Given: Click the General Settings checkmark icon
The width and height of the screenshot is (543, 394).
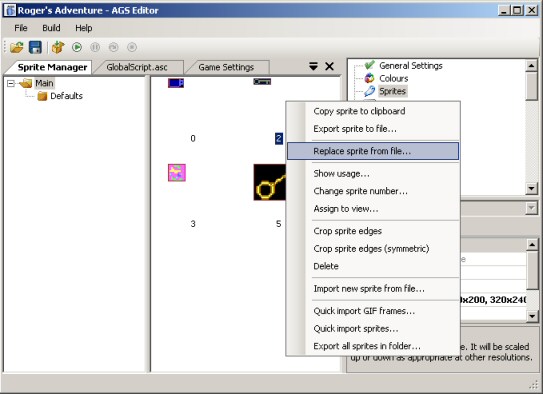Looking at the screenshot, I should [x=369, y=65].
